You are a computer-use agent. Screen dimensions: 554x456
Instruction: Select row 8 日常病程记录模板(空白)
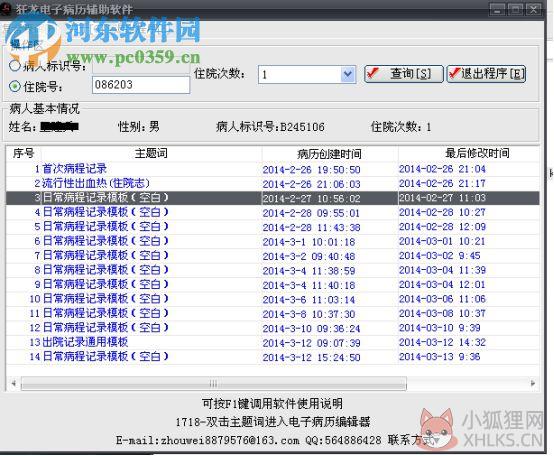(272, 270)
